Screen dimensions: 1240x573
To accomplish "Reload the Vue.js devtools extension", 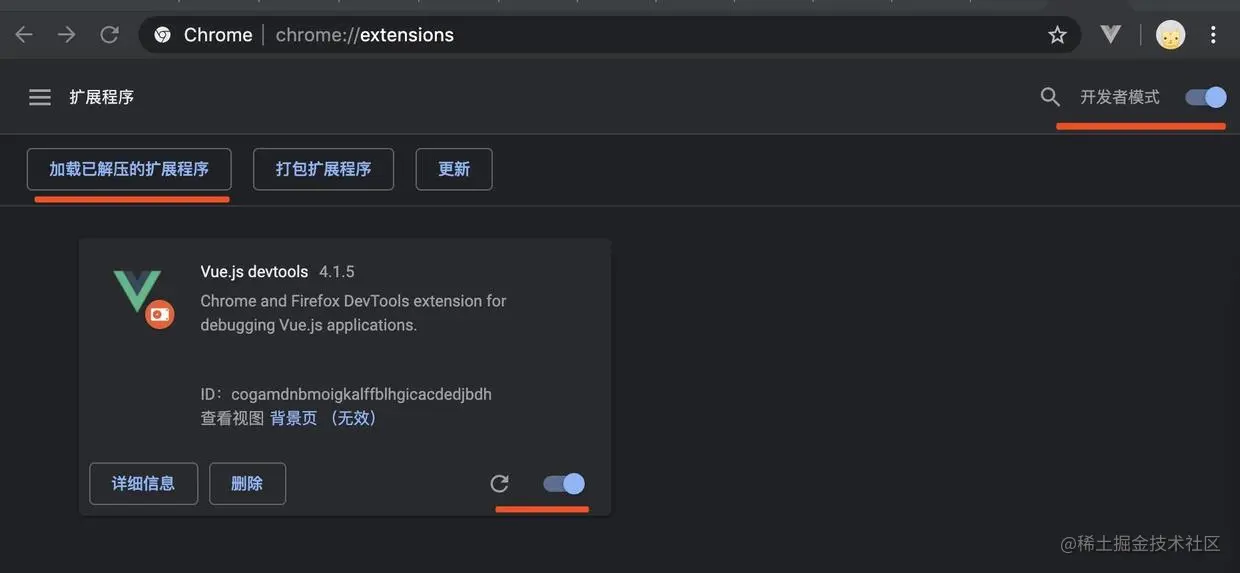I will coord(500,484).
